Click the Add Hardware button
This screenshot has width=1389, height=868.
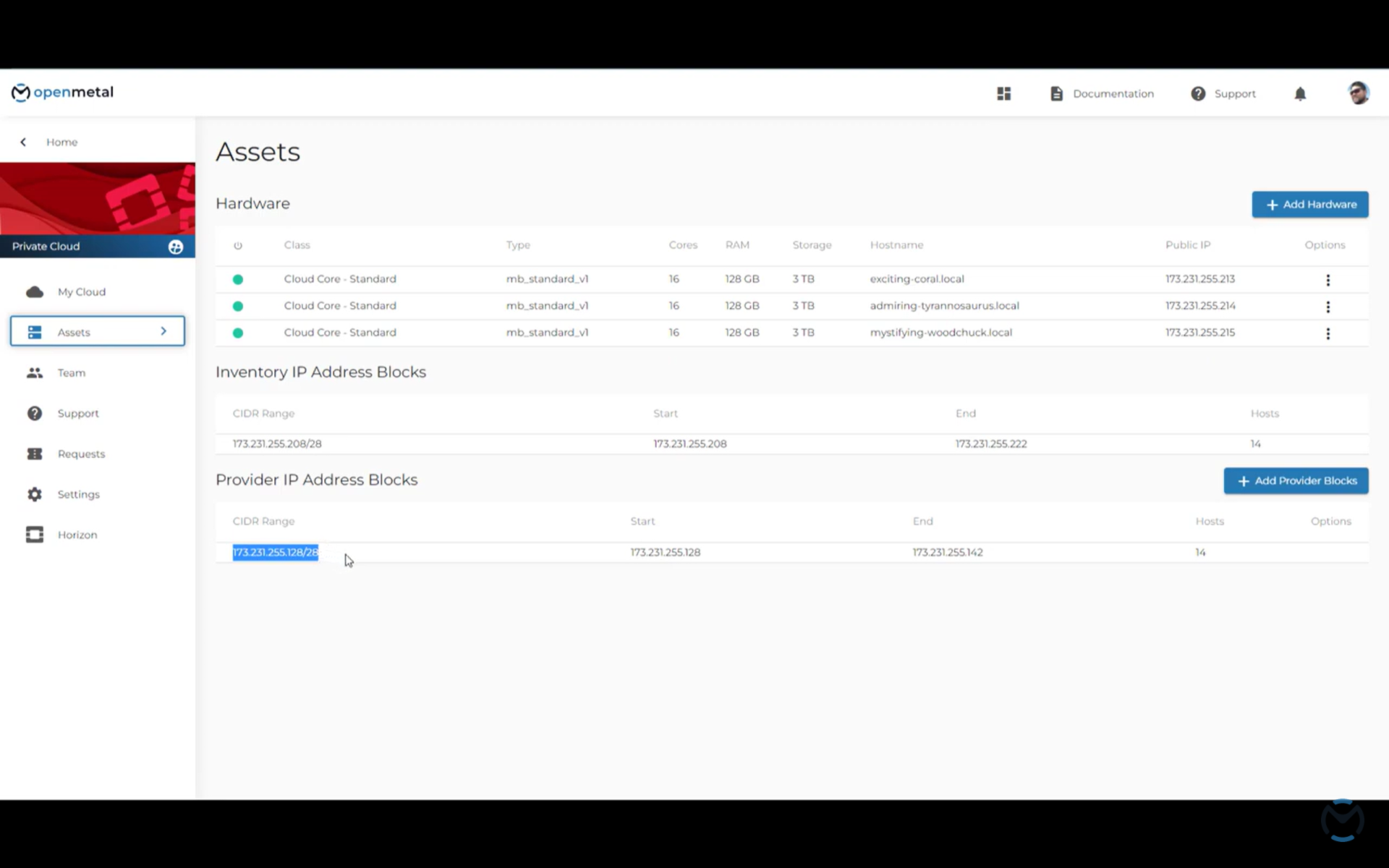tap(1309, 204)
